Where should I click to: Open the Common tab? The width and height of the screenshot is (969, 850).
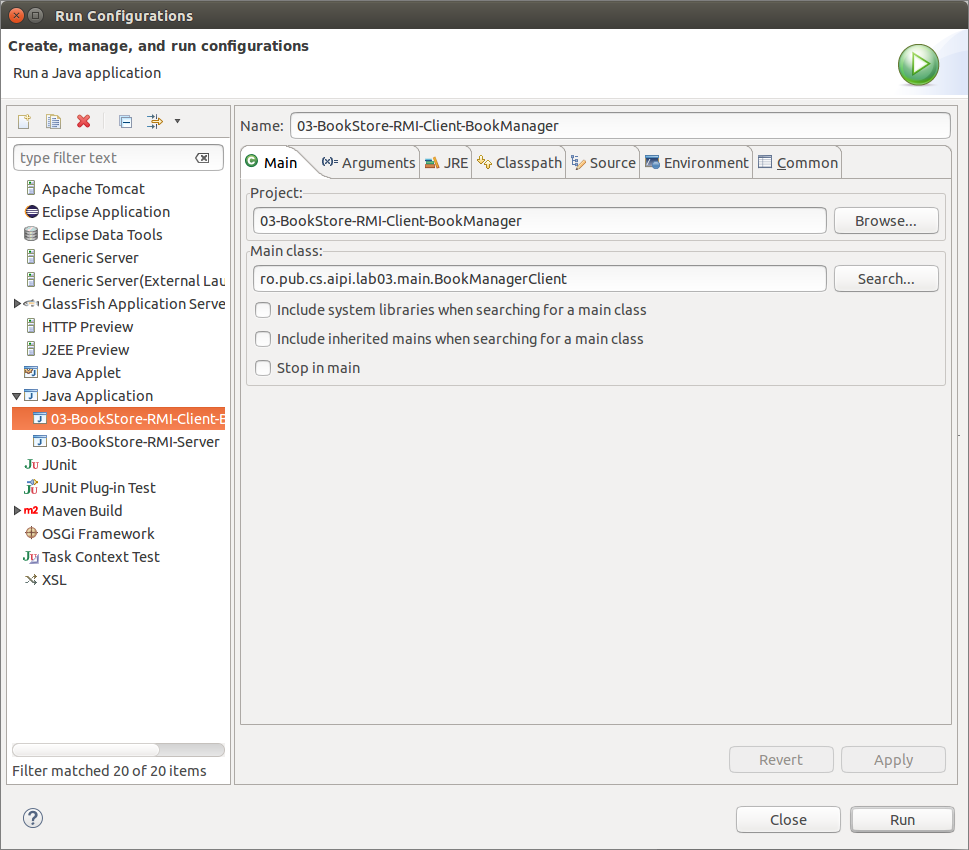[x=798, y=163]
